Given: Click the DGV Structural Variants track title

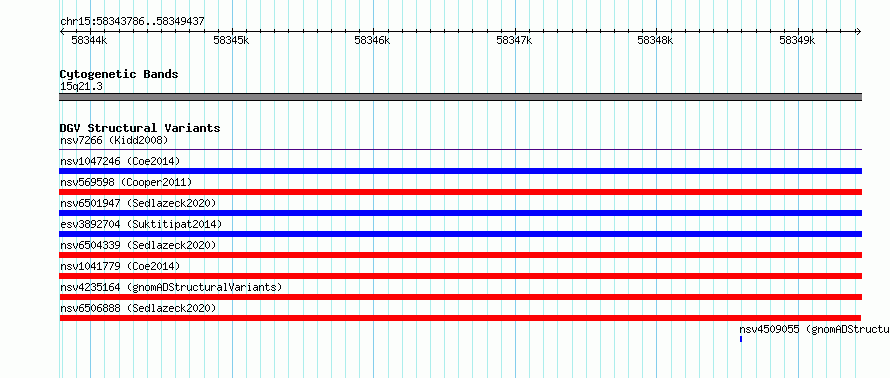Looking at the screenshot, I should [x=140, y=128].
